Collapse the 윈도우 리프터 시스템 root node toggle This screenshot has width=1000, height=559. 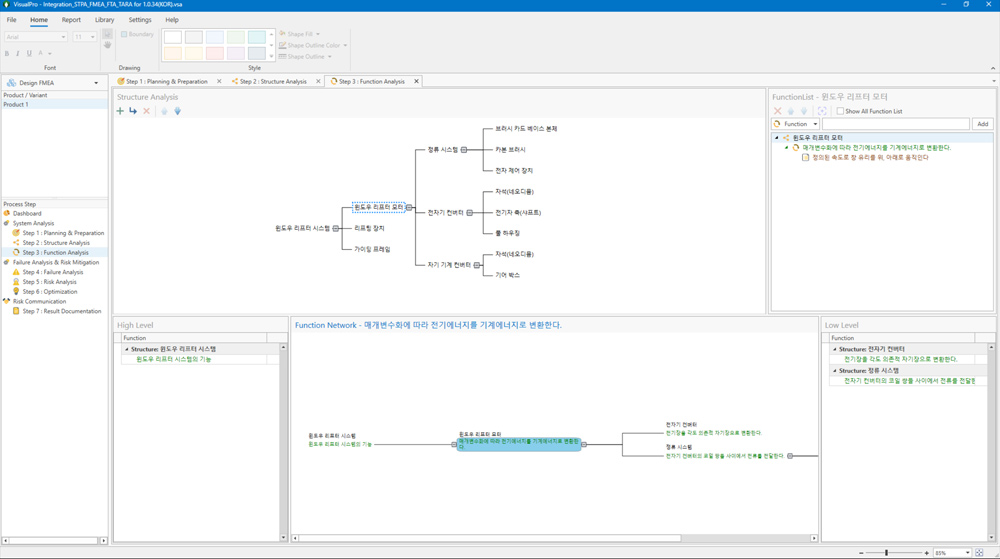coord(335,228)
